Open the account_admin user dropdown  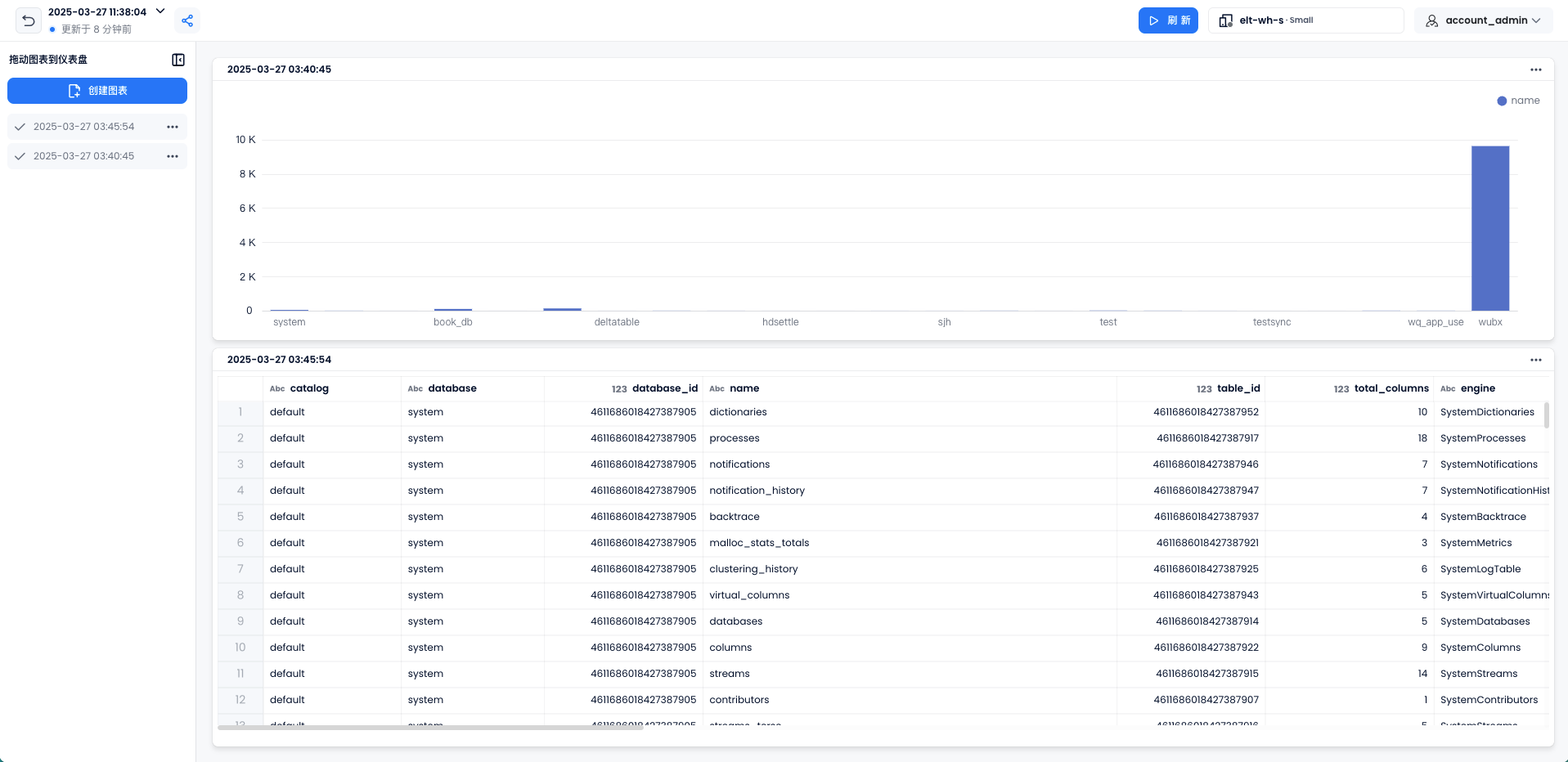click(x=1483, y=20)
